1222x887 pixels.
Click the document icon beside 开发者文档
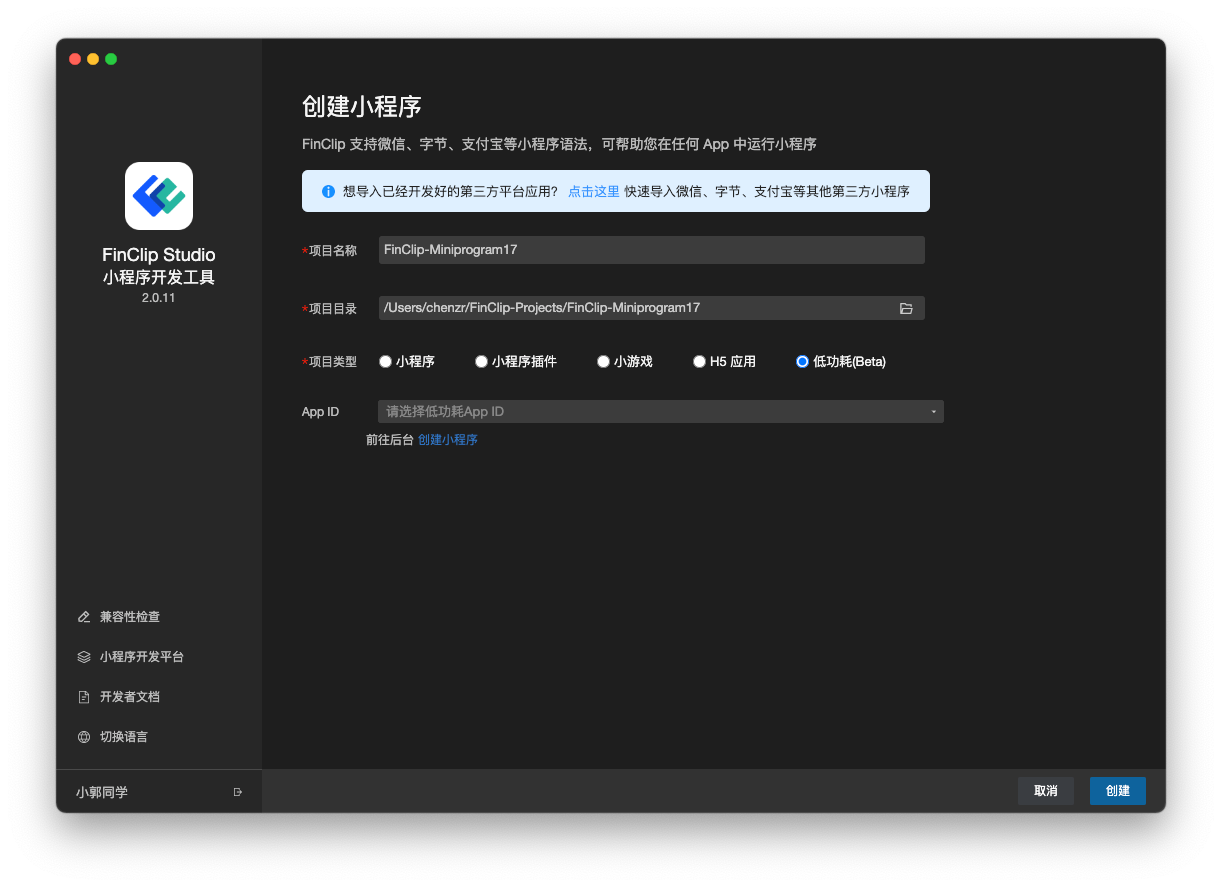coord(84,697)
